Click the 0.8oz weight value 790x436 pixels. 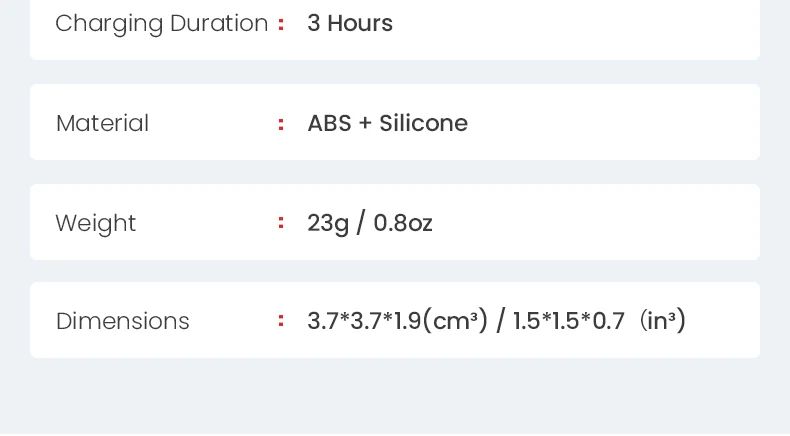(403, 223)
